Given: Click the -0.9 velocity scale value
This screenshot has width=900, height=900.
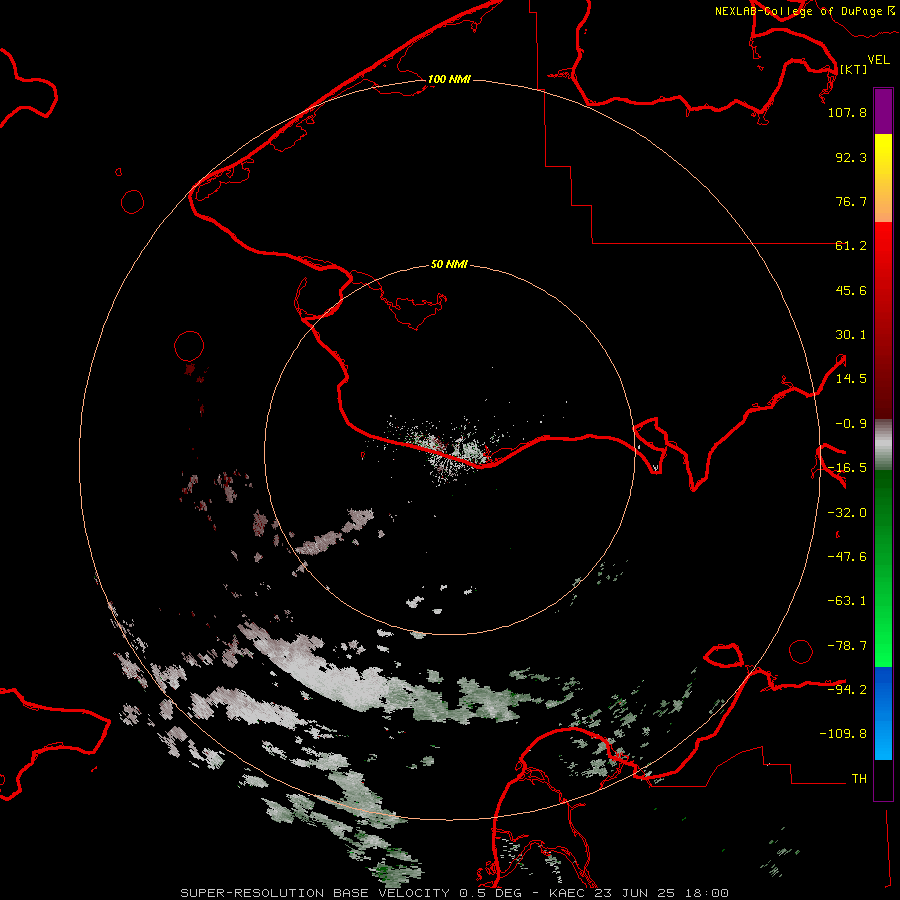Looking at the screenshot, I should (851, 424).
